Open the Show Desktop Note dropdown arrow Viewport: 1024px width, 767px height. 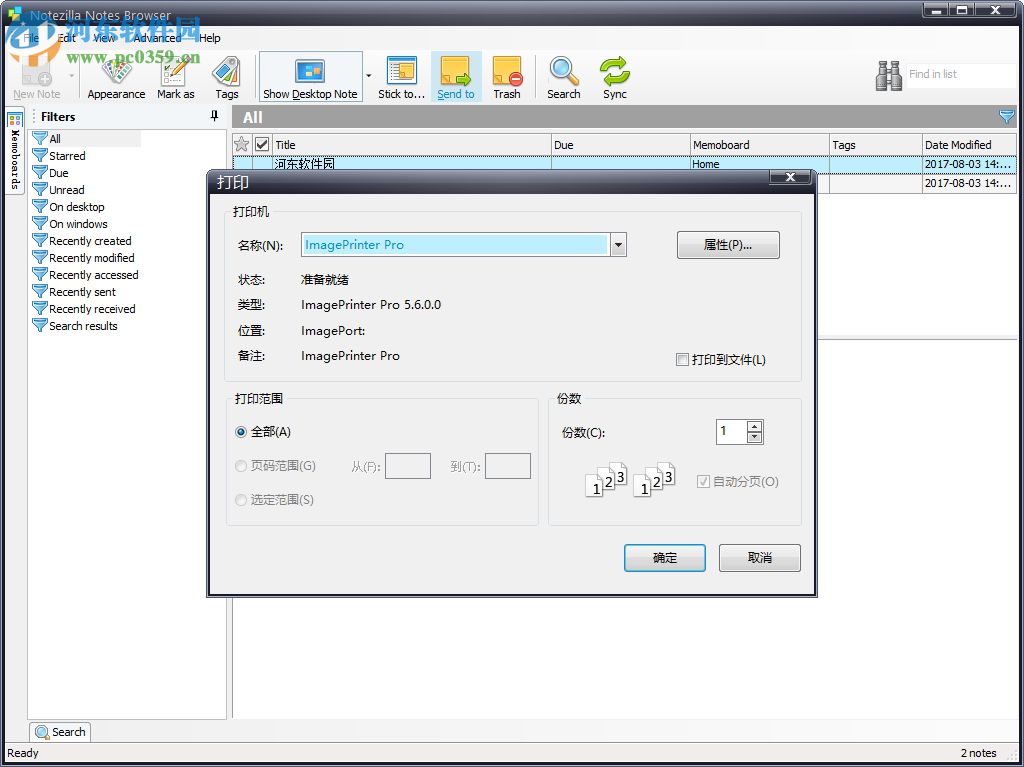pyautogui.click(x=367, y=77)
